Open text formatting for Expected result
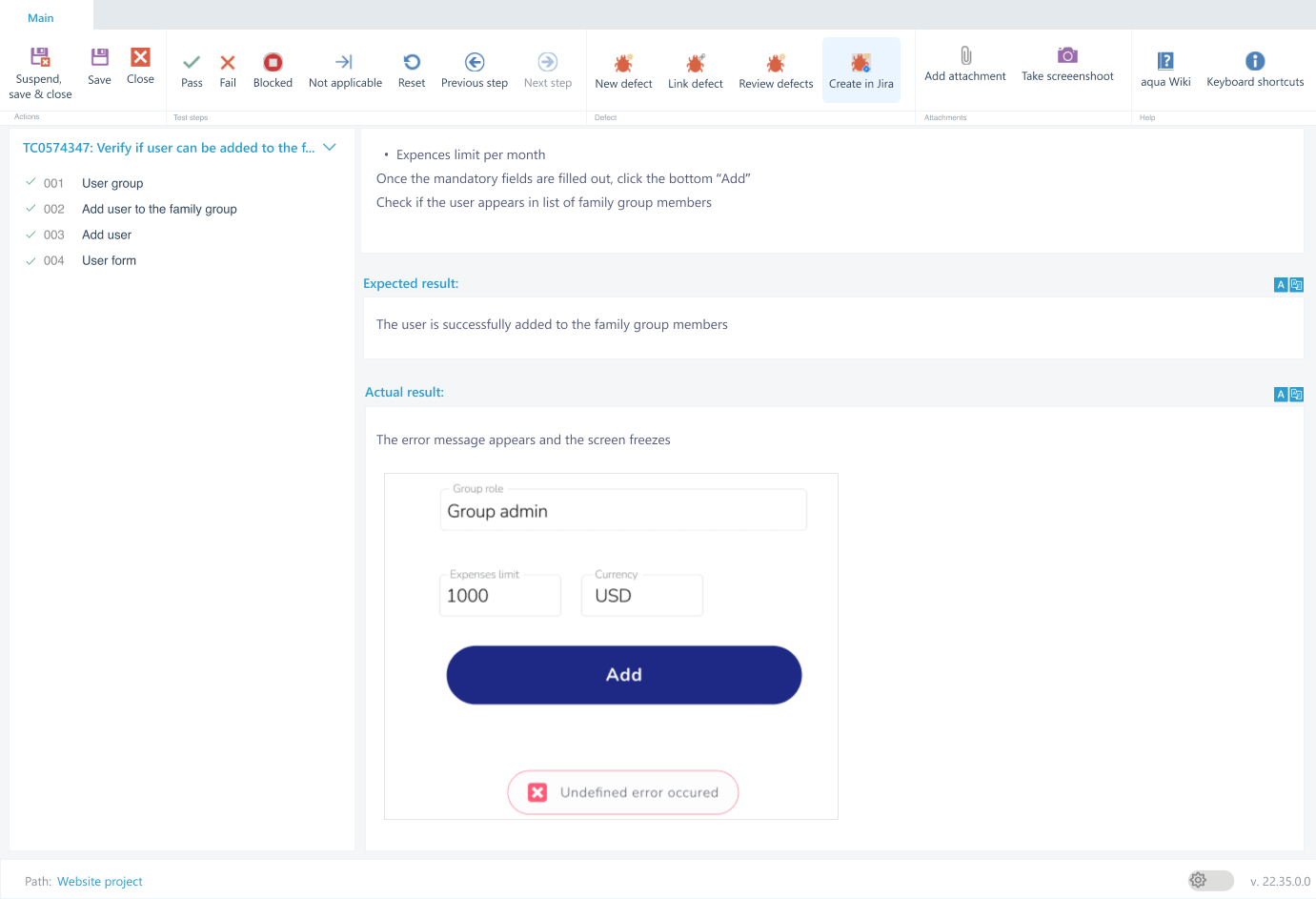This screenshot has height=899, width=1316. [1281, 284]
